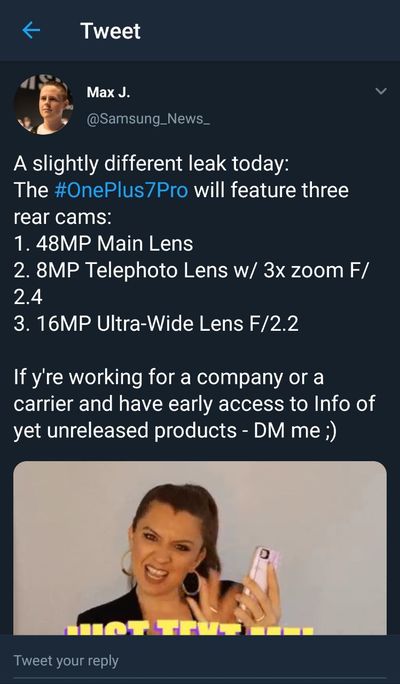Viewport: 400px width, 684px height.
Task: Tap the 'A slightly different leak today' line
Action: pos(151,164)
